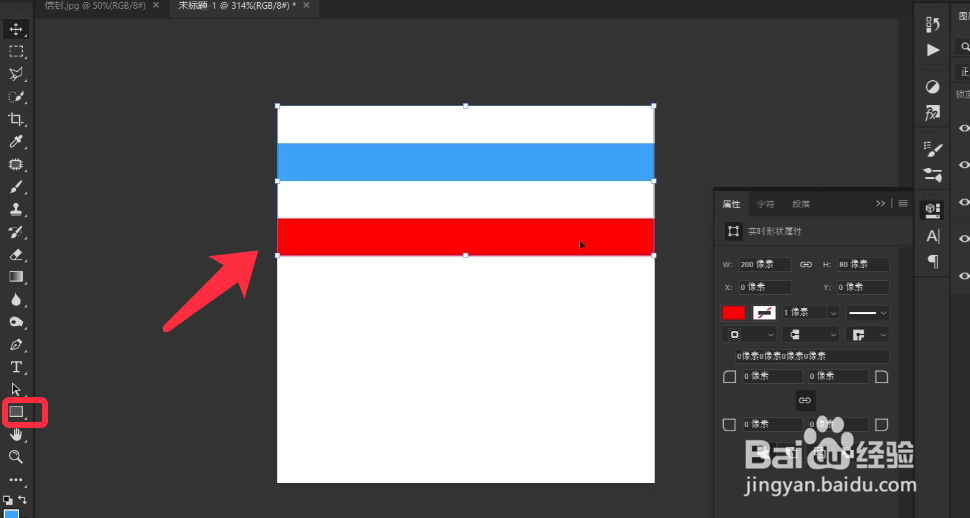Select the Patch healing tool
Viewport: 970px width, 518px height.
click(x=16, y=165)
